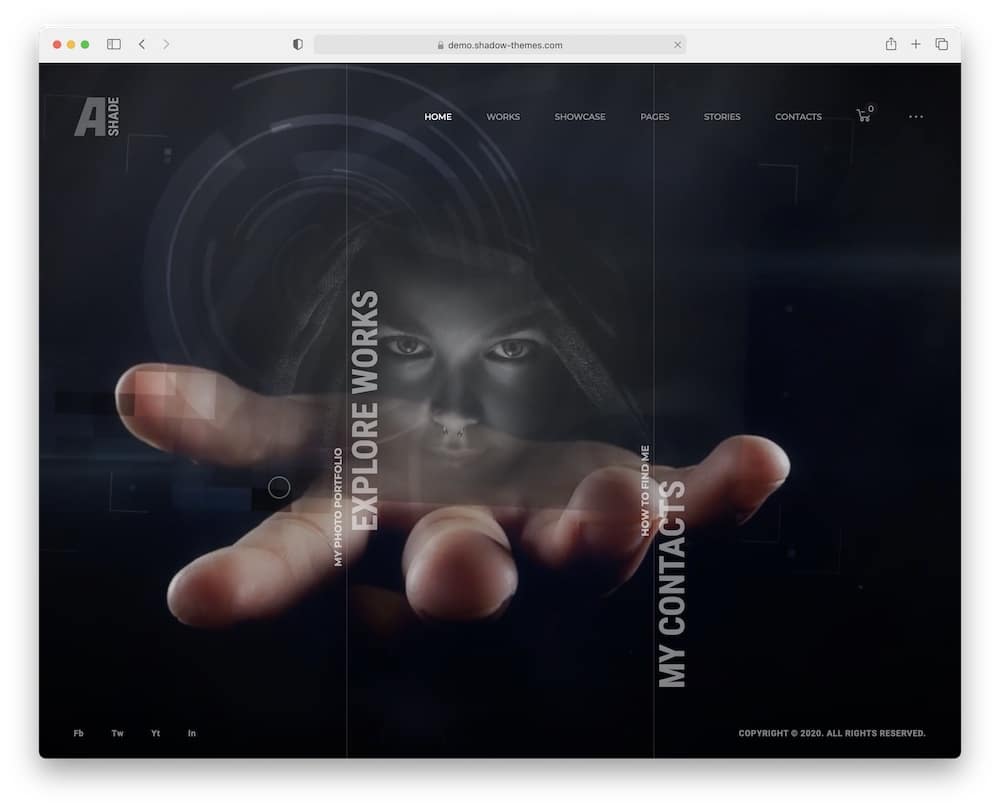The height and width of the screenshot is (810, 1000).
Task: Click the EXPLORE WORKS vertical link
Action: 365,411
